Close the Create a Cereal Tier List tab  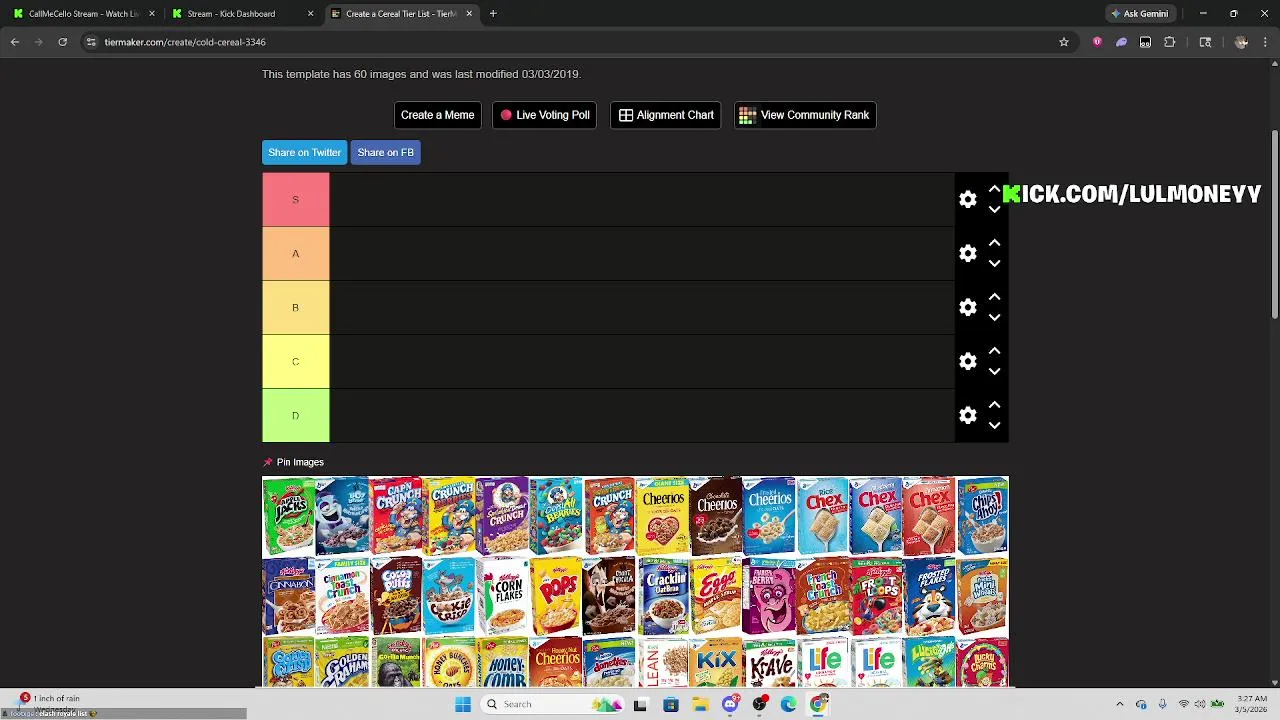(x=469, y=14)
